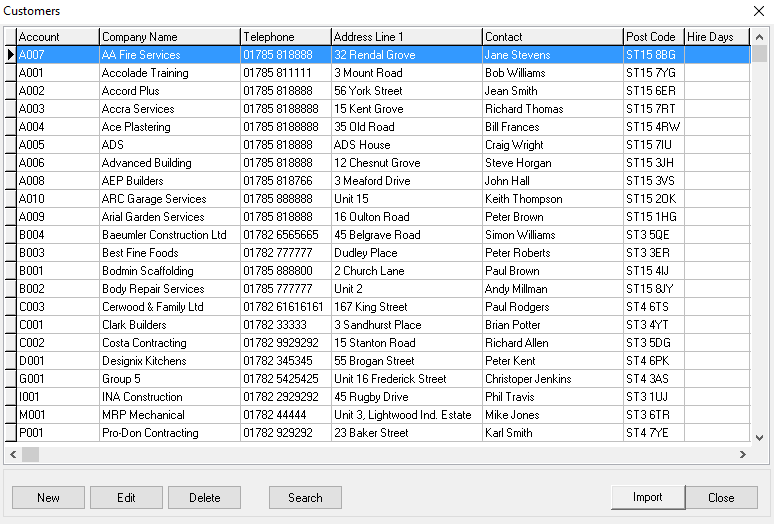The width and height of the screenshot is (774, 524).
Task: Select the Pro-Don Contracting cell
Action: [x=170, y=433]
